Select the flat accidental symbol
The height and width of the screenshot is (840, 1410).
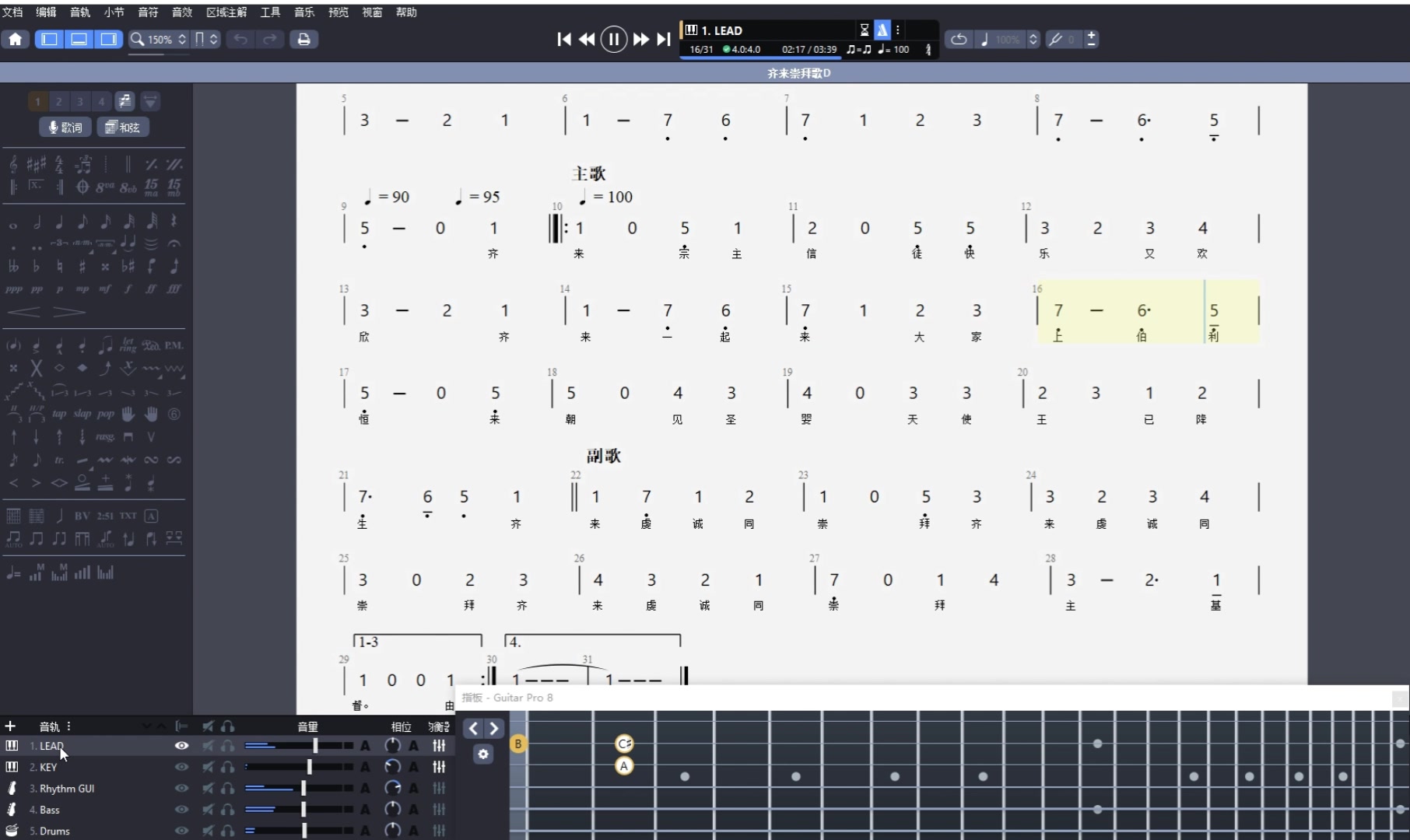(37, 266)
